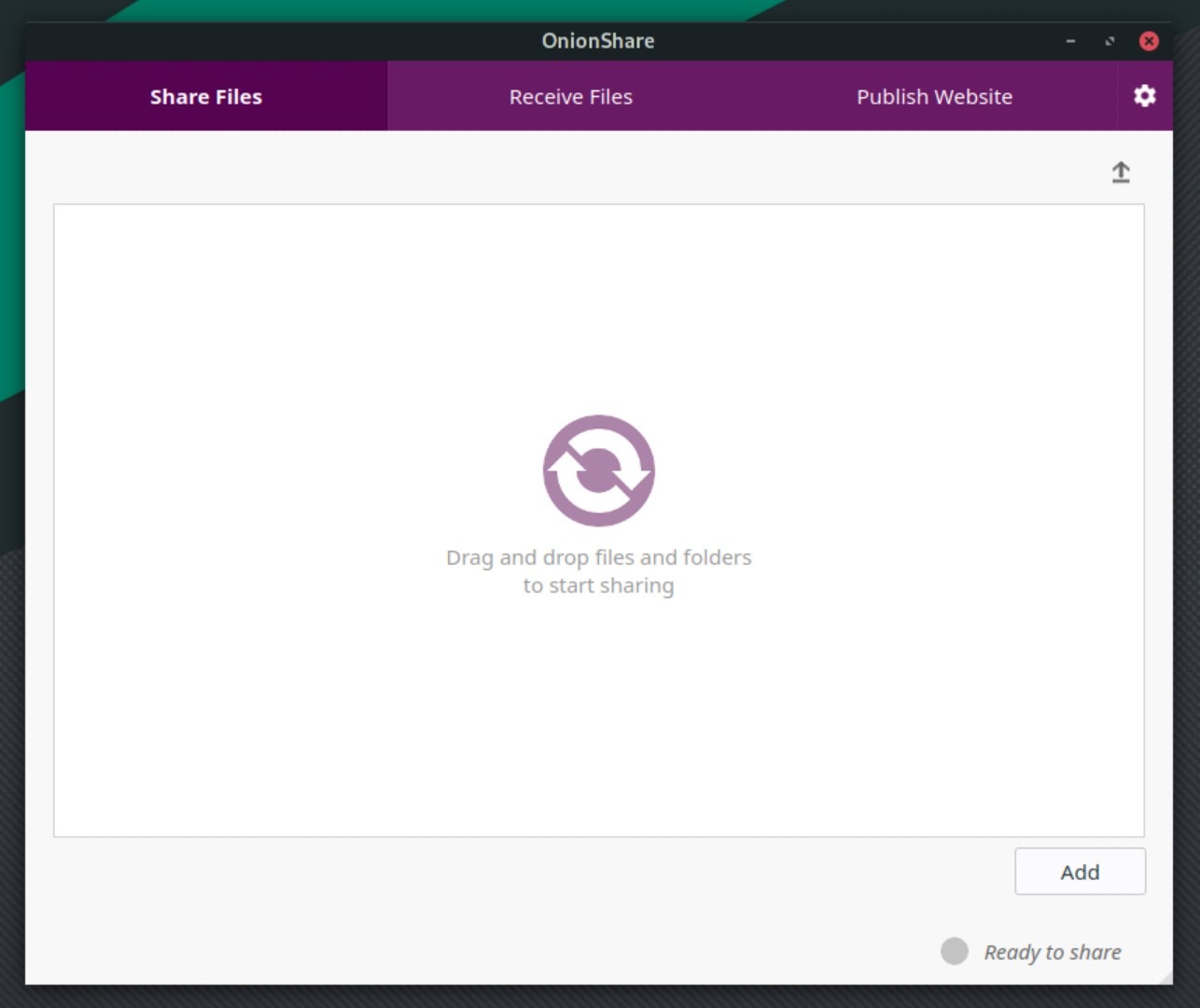Switch to the Share Files tab
This screenshot has height=1008, width=1200.
pyautogui.click(x=206, y=96)
